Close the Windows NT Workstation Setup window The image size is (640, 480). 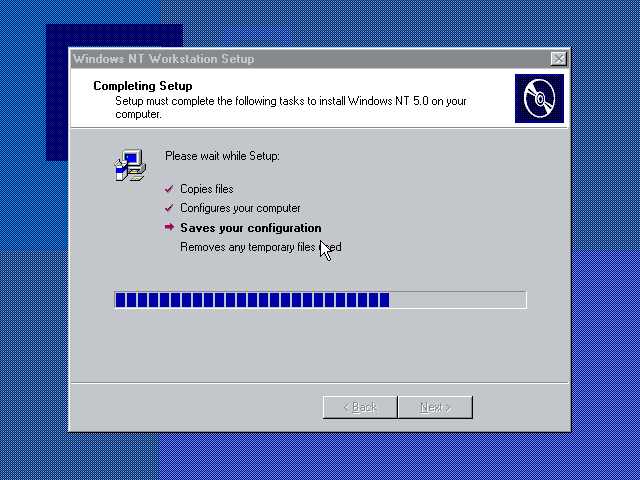coord(558,59)
